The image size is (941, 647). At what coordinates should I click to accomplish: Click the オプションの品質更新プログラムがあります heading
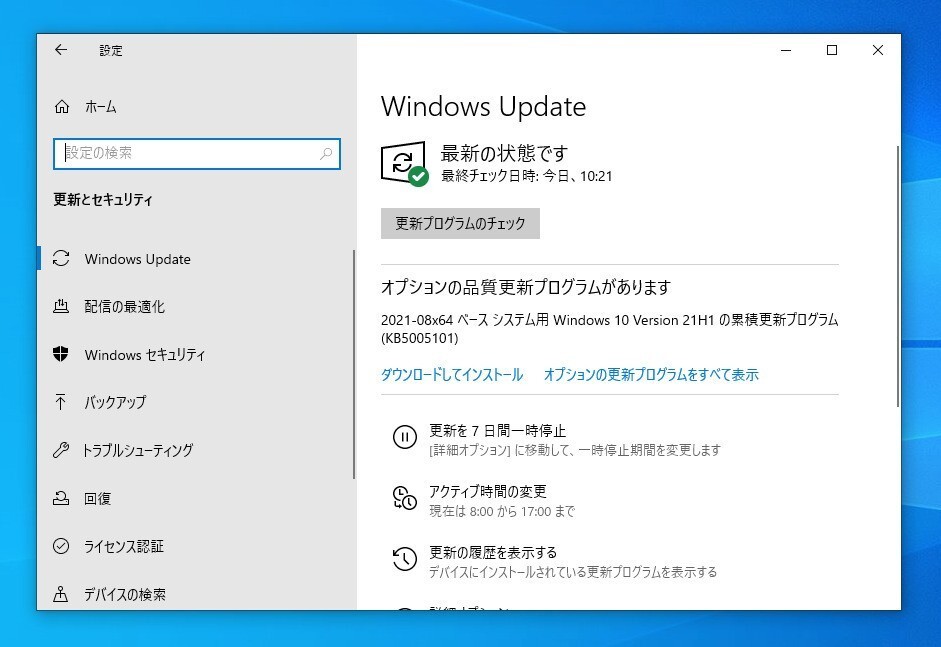526,287
